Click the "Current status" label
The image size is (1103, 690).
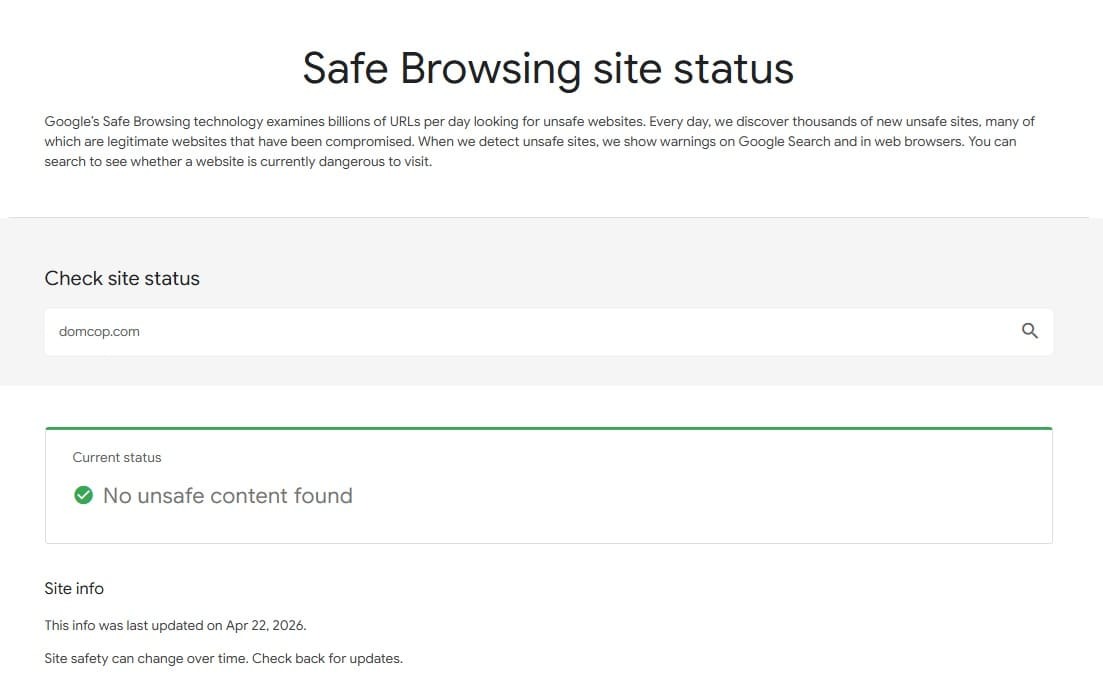(x=117, y=457)
